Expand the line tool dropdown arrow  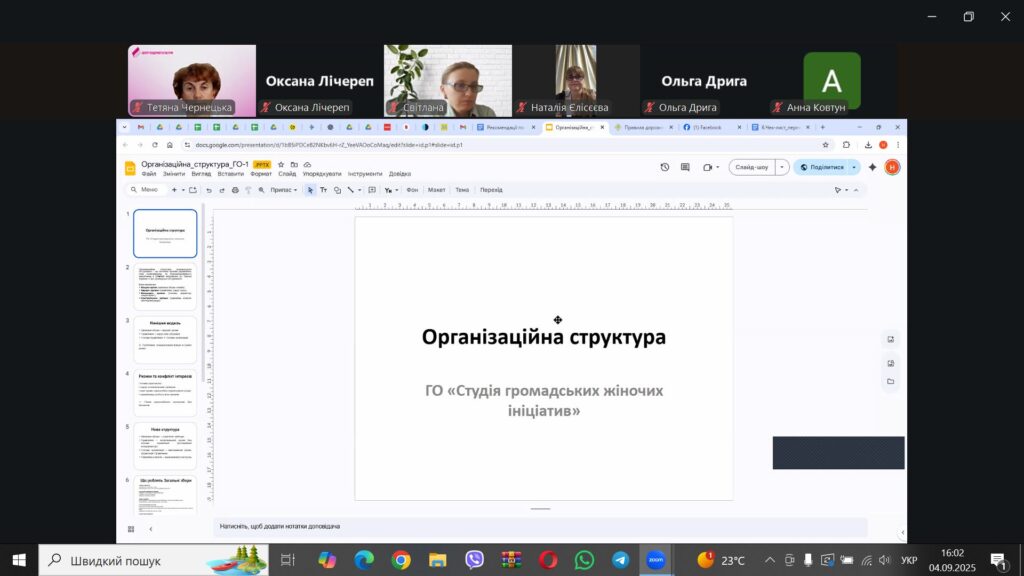click(x=359, y=190)
